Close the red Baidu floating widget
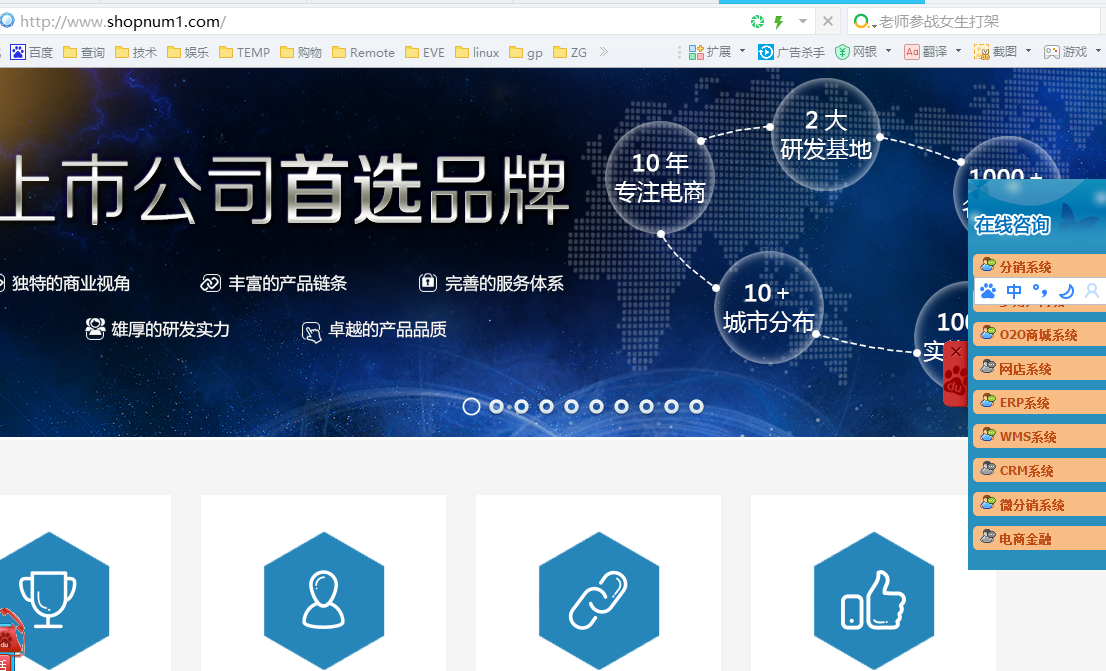The width and height of the screenshot is (1106, 671). coord(956,351)
